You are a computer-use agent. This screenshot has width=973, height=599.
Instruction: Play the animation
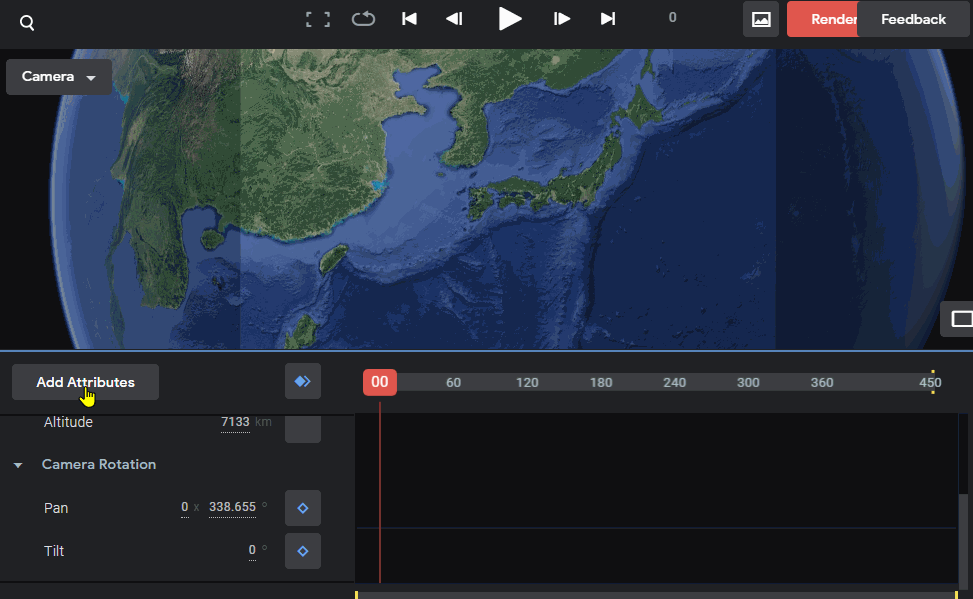[509, 19]
